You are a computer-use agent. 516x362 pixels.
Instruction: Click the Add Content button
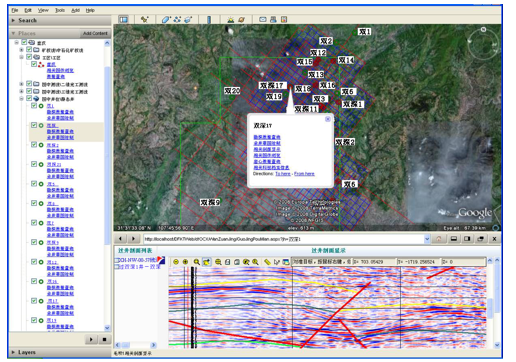(95, 33)
